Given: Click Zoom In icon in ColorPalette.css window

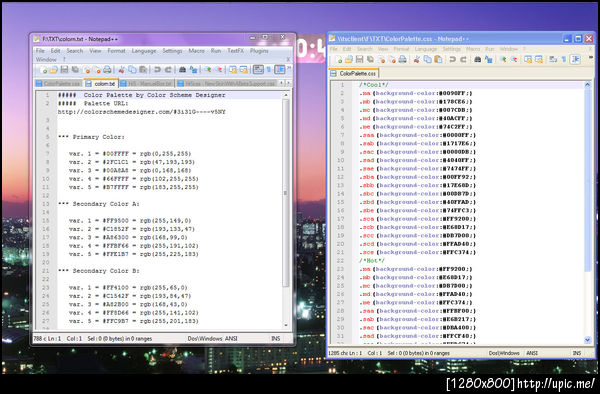Looking at the screenshot, I should [503, 59].
